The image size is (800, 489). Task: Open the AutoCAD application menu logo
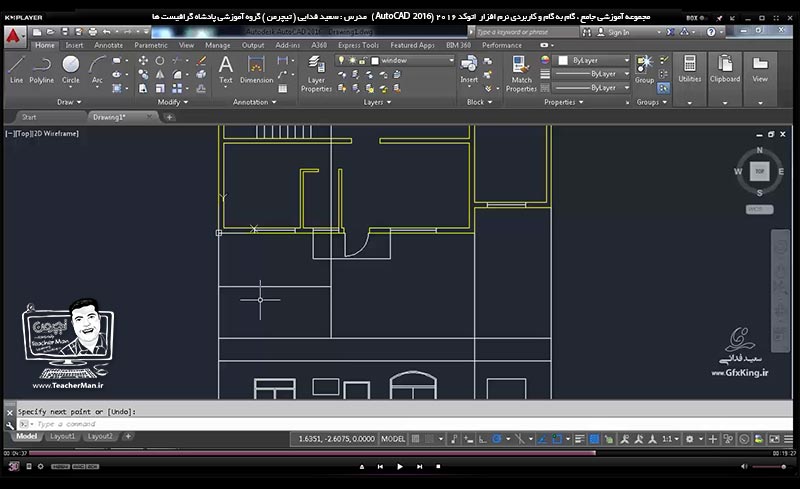(x=14, y=37)
